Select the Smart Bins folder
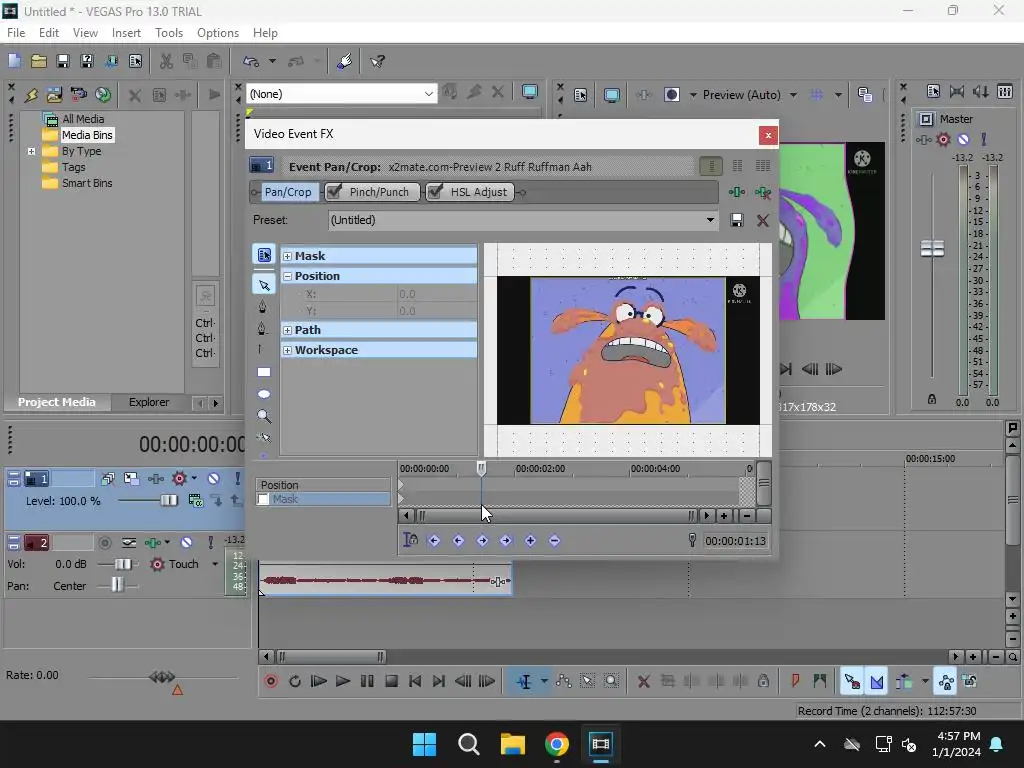The width and height of the screenshot is (1024, 768). [87, 184]
